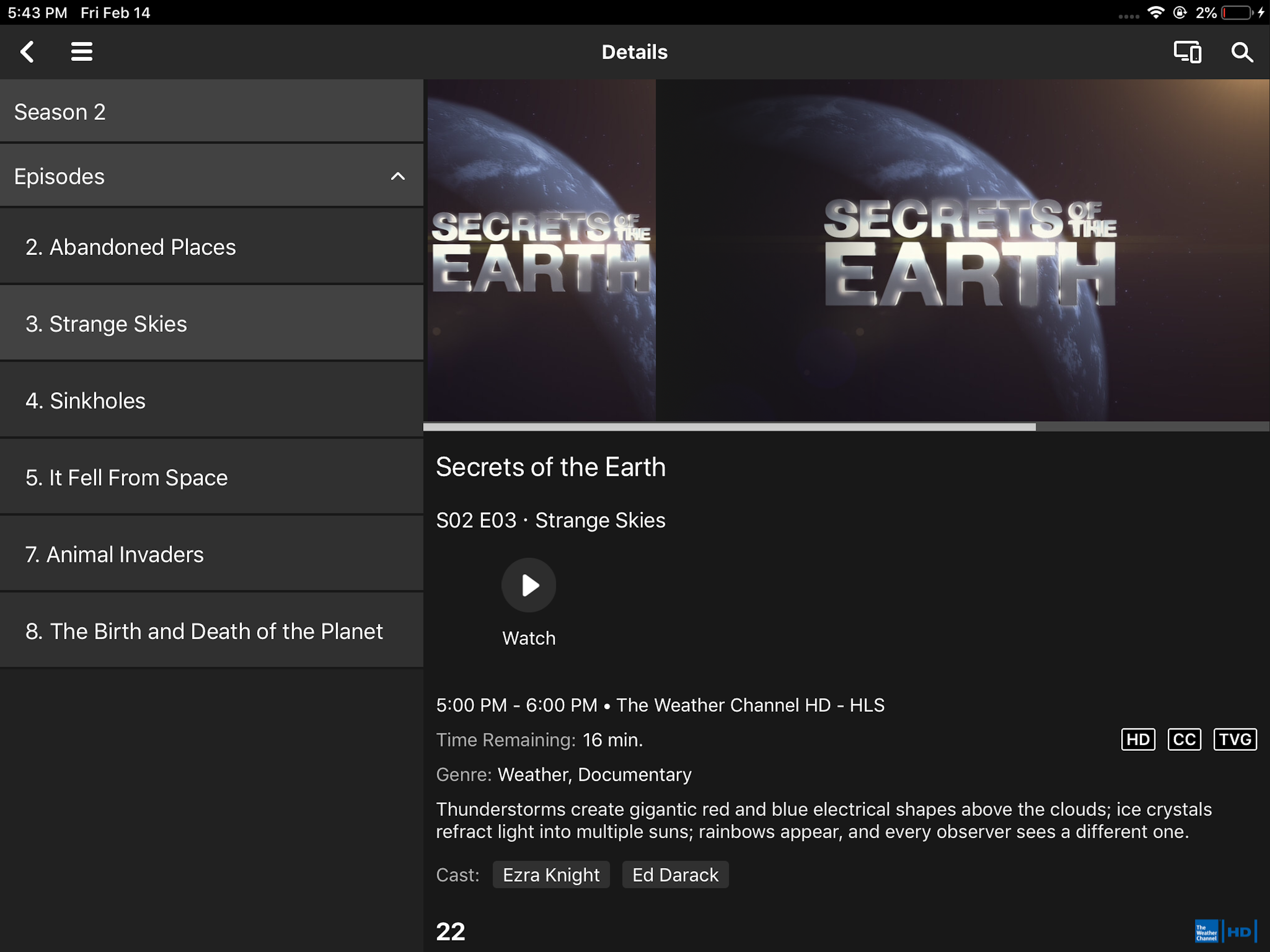Tap the CC closed captions badge
This screenshot has width=1270, height=952.
click(1184, 739)
